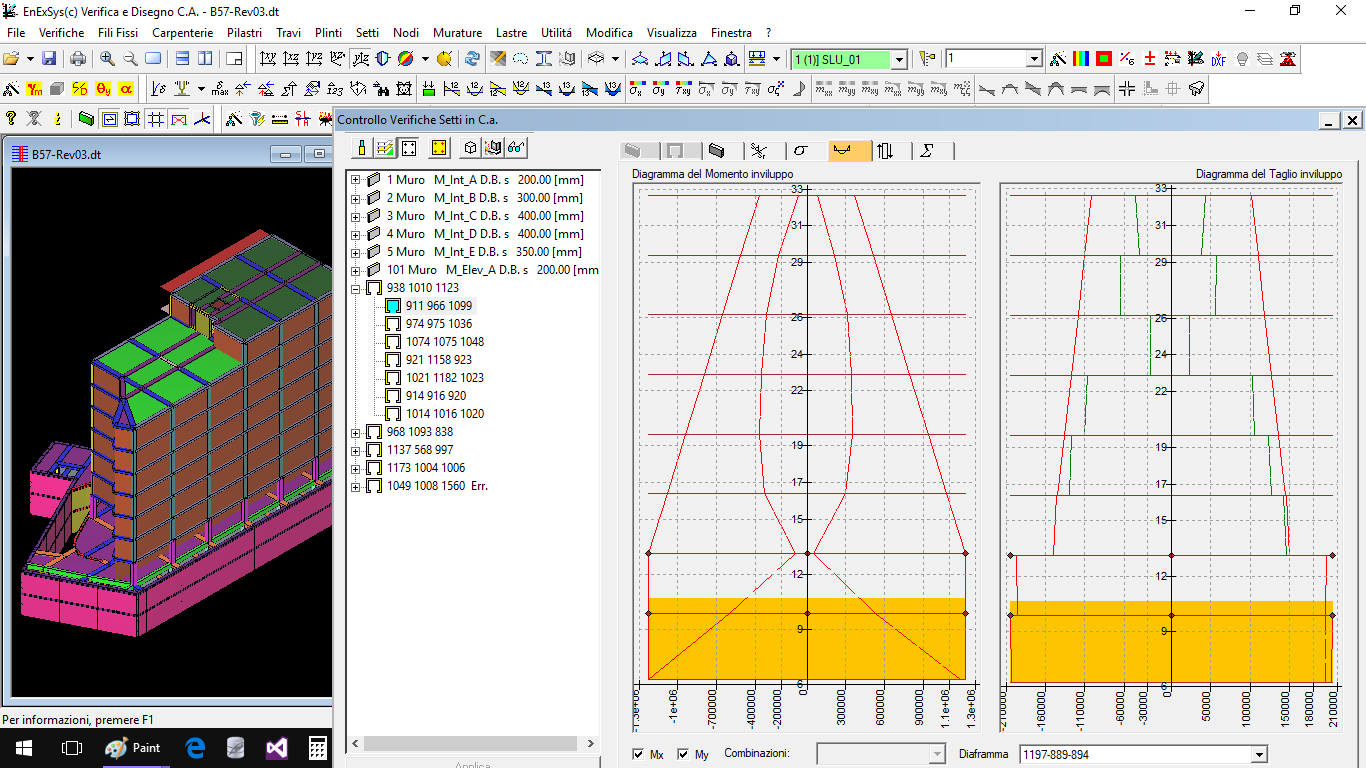Viewport: 1366px width, 768px height.
Task: Select tree item 1021 1182 1023
Action: (445, 378)
